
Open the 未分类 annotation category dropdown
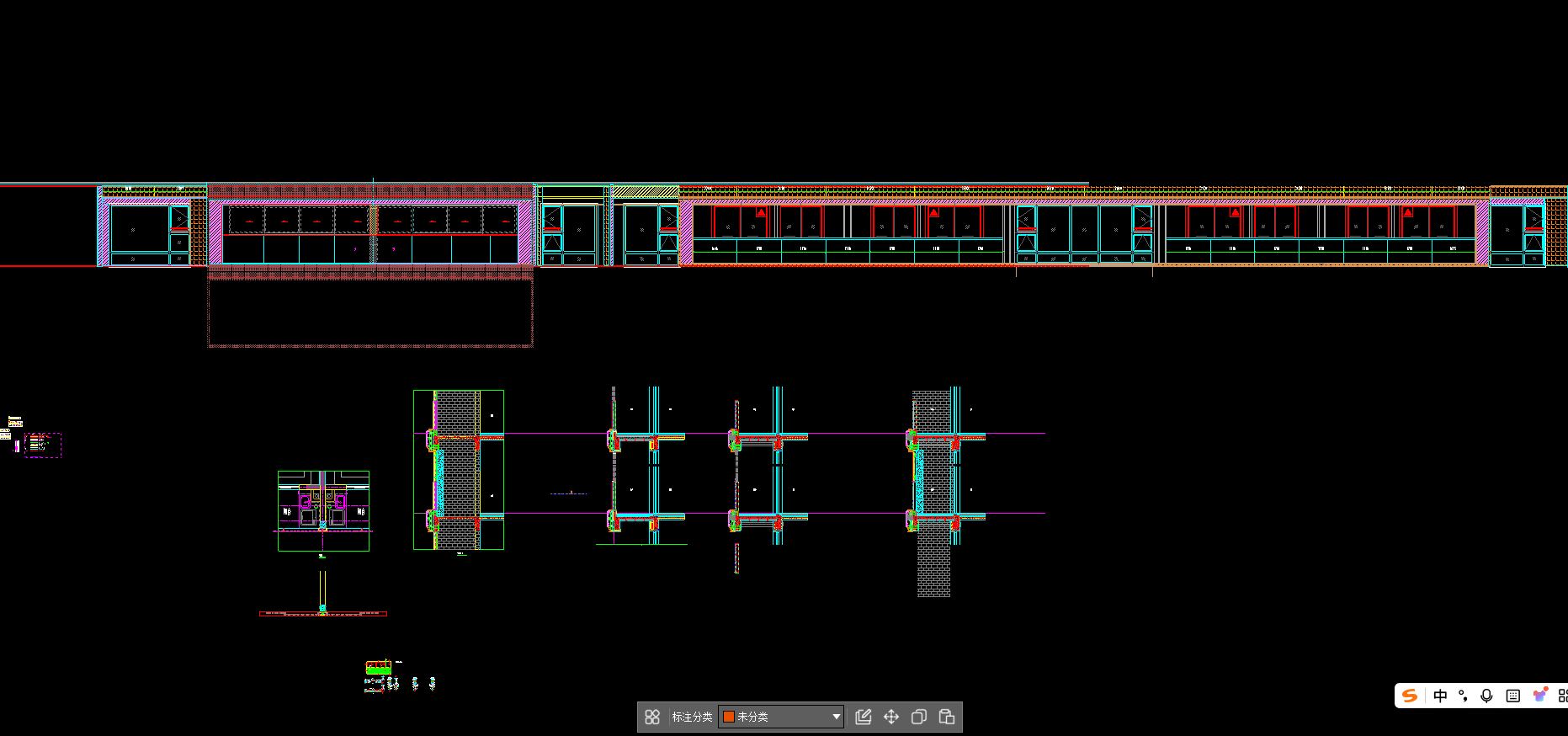pyautogui.click(x=779, y=717)
